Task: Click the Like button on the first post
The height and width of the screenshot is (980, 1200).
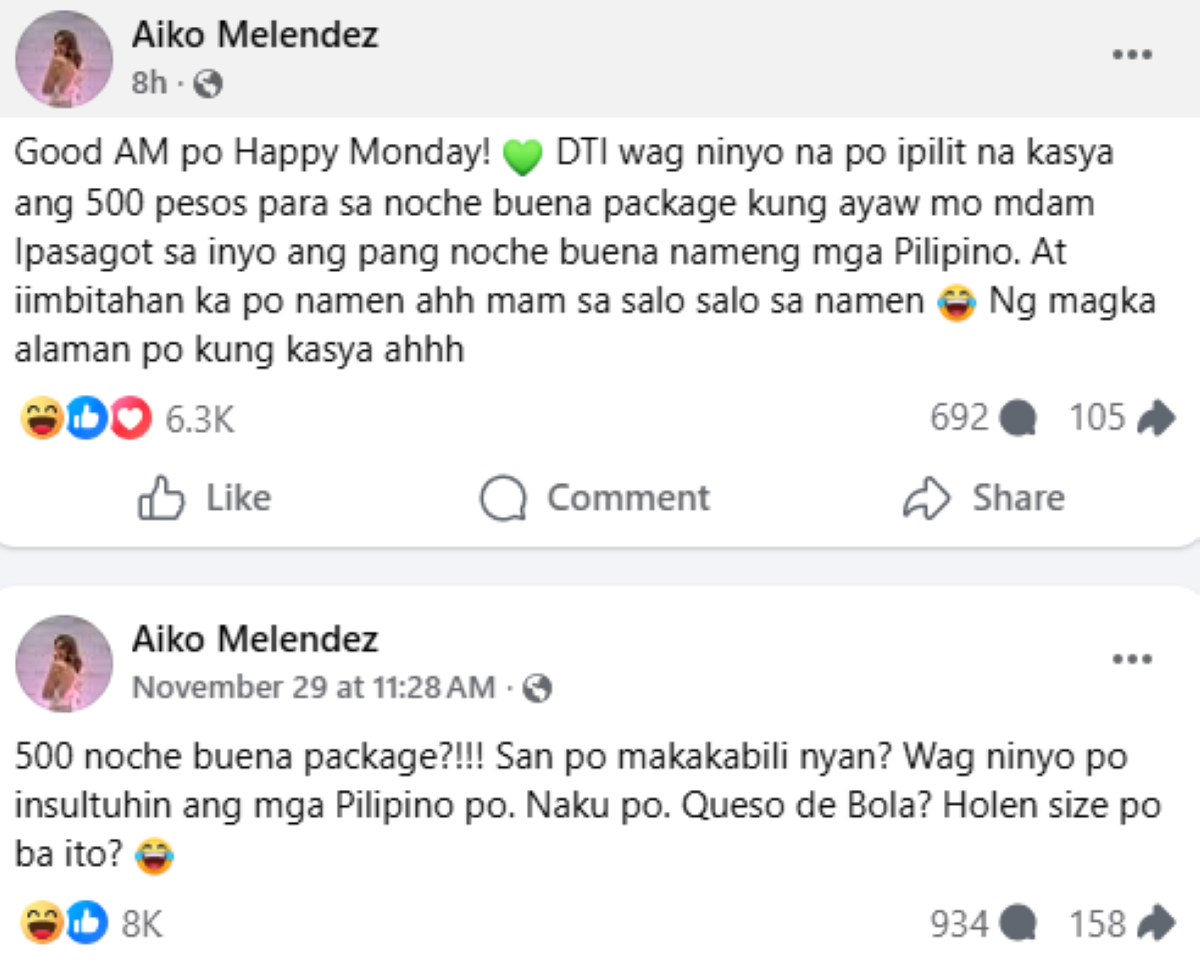Action: (205, 498)
